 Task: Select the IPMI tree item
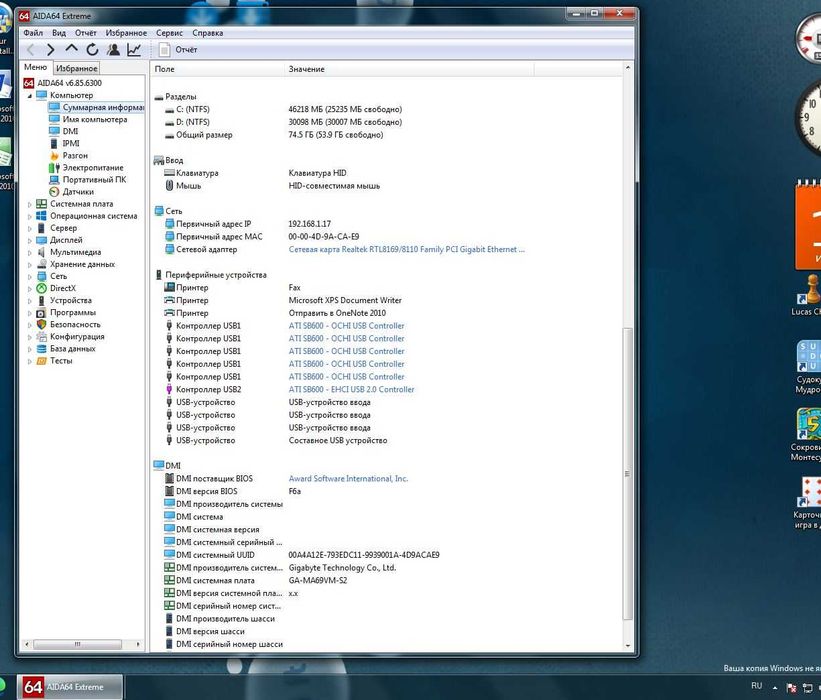(x=71, y=143)
